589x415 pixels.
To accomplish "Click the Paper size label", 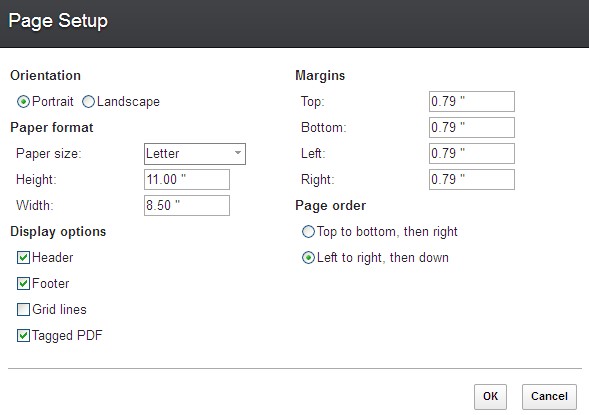I will (49, 154).
